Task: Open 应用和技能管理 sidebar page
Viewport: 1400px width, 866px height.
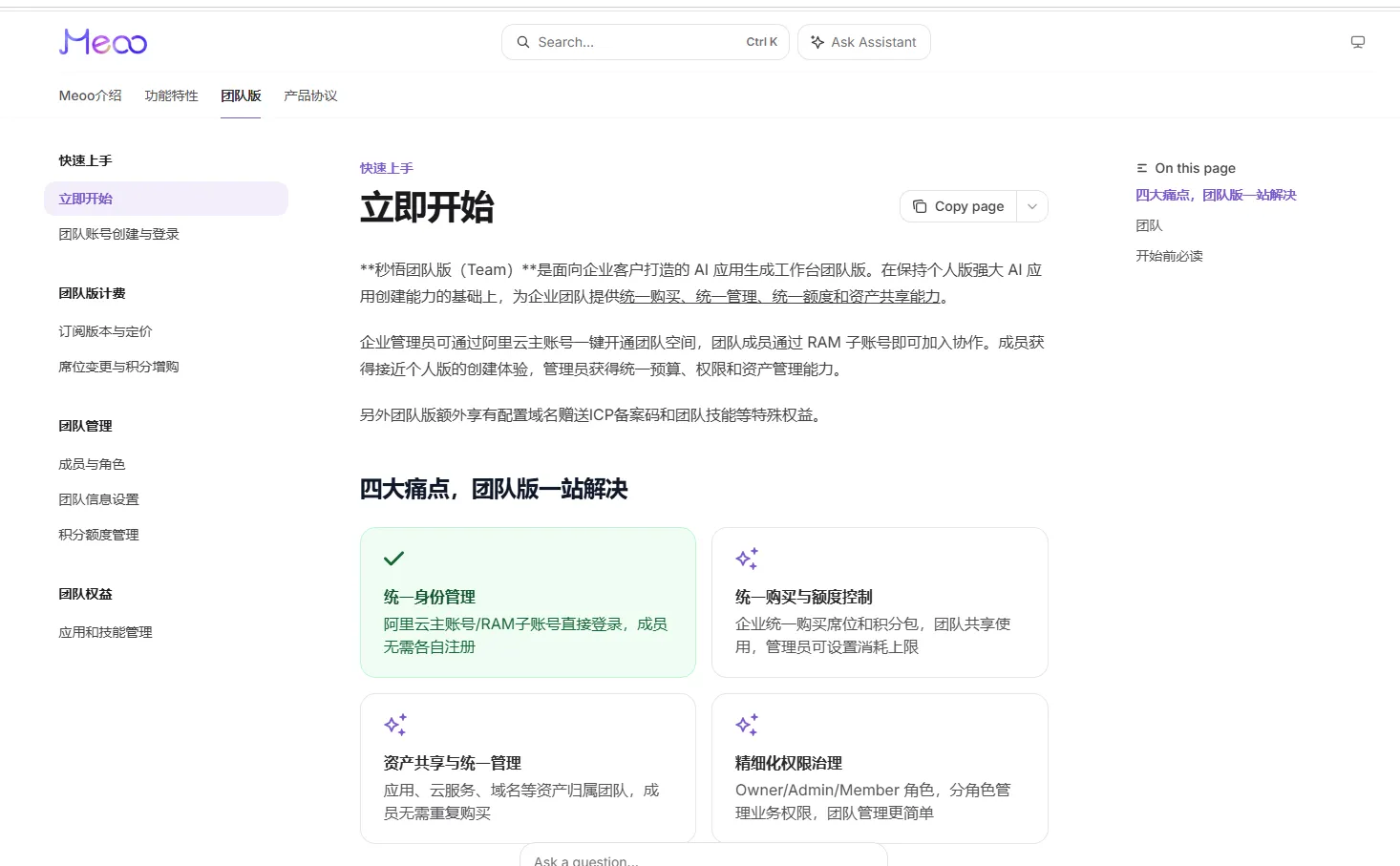Action: [106, 632]
